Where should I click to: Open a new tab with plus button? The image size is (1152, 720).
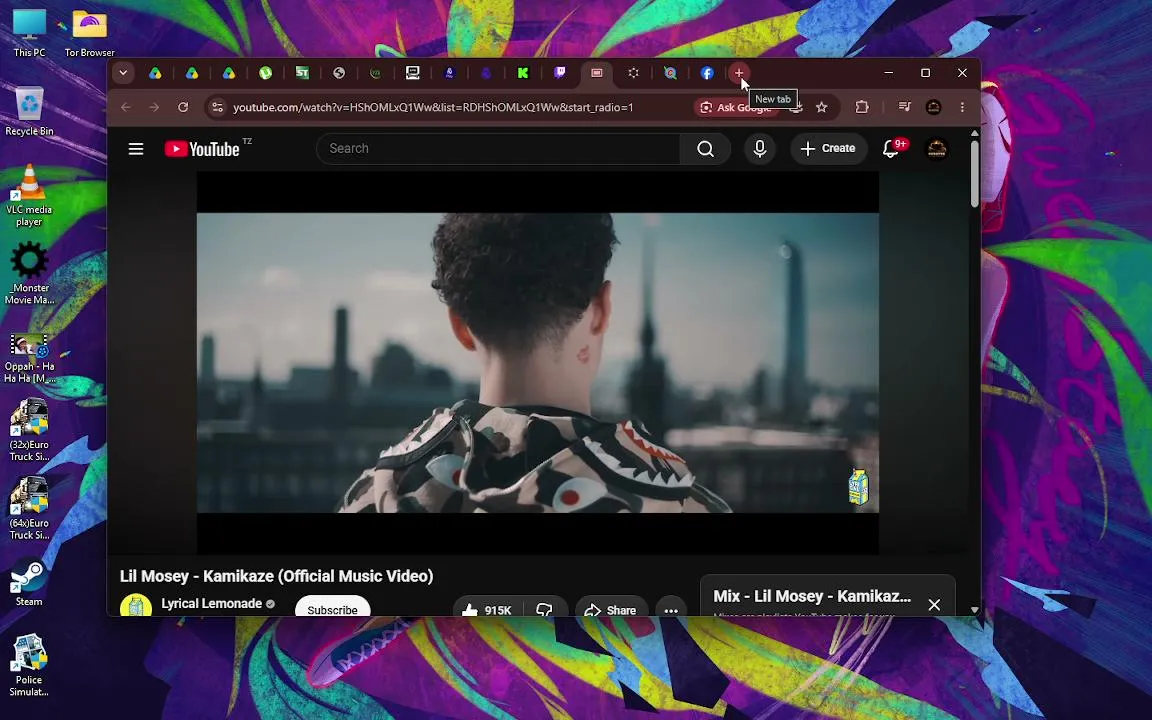coord(739,73)
